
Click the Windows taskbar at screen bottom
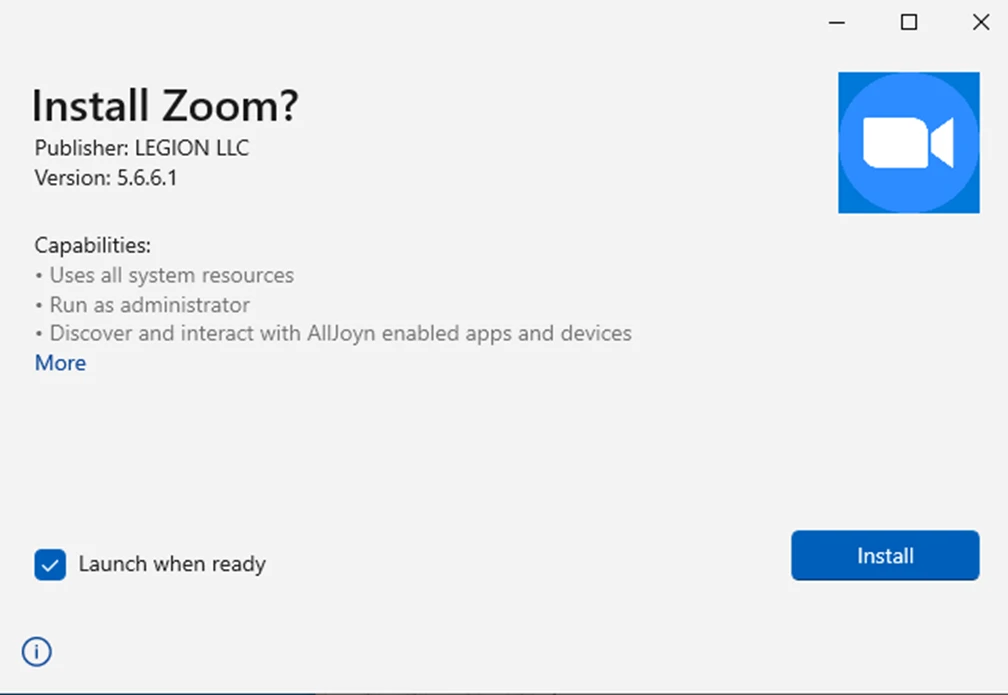click(x=504, y=691)
